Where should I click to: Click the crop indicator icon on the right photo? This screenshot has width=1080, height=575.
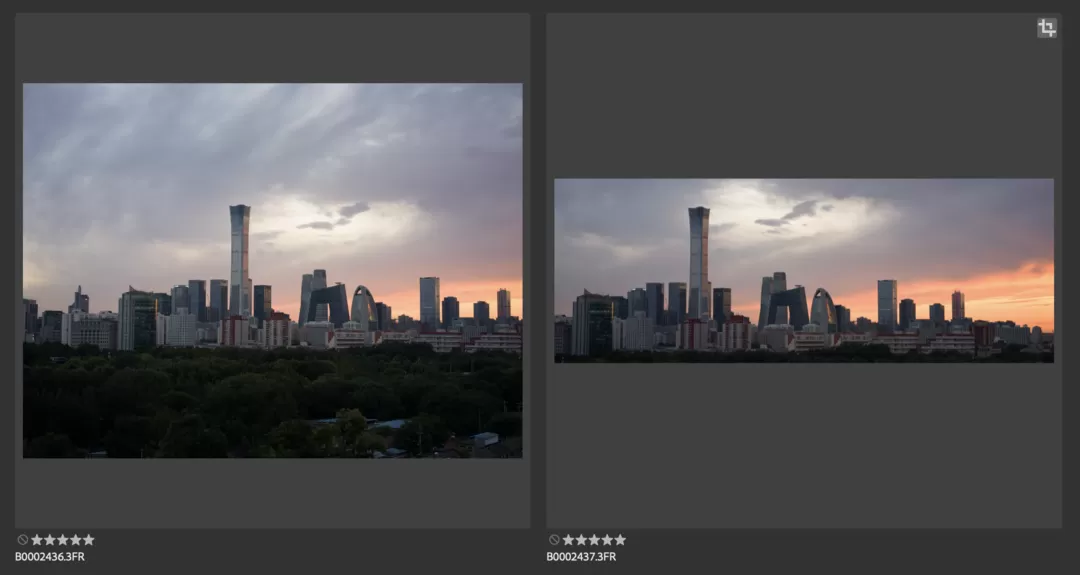(1046, 28)
